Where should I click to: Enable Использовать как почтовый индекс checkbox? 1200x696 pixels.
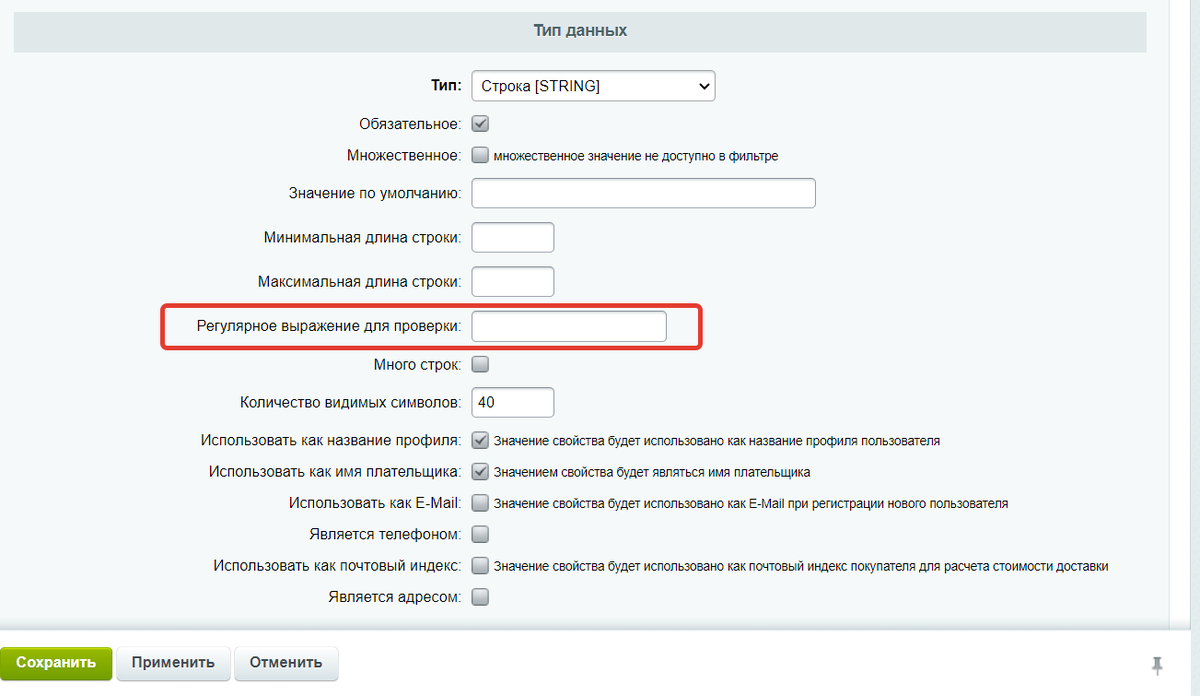(x=480, y=565)
